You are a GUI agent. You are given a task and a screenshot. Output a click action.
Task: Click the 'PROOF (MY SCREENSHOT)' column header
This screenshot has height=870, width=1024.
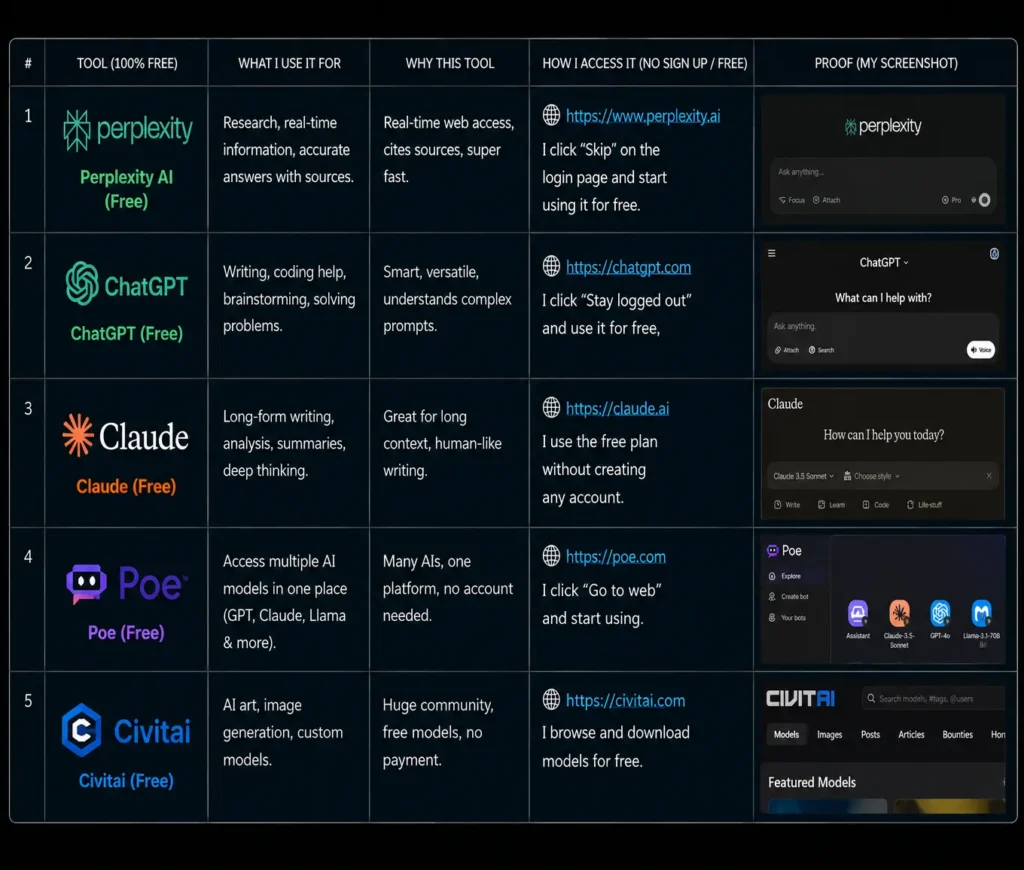point(886,63)
